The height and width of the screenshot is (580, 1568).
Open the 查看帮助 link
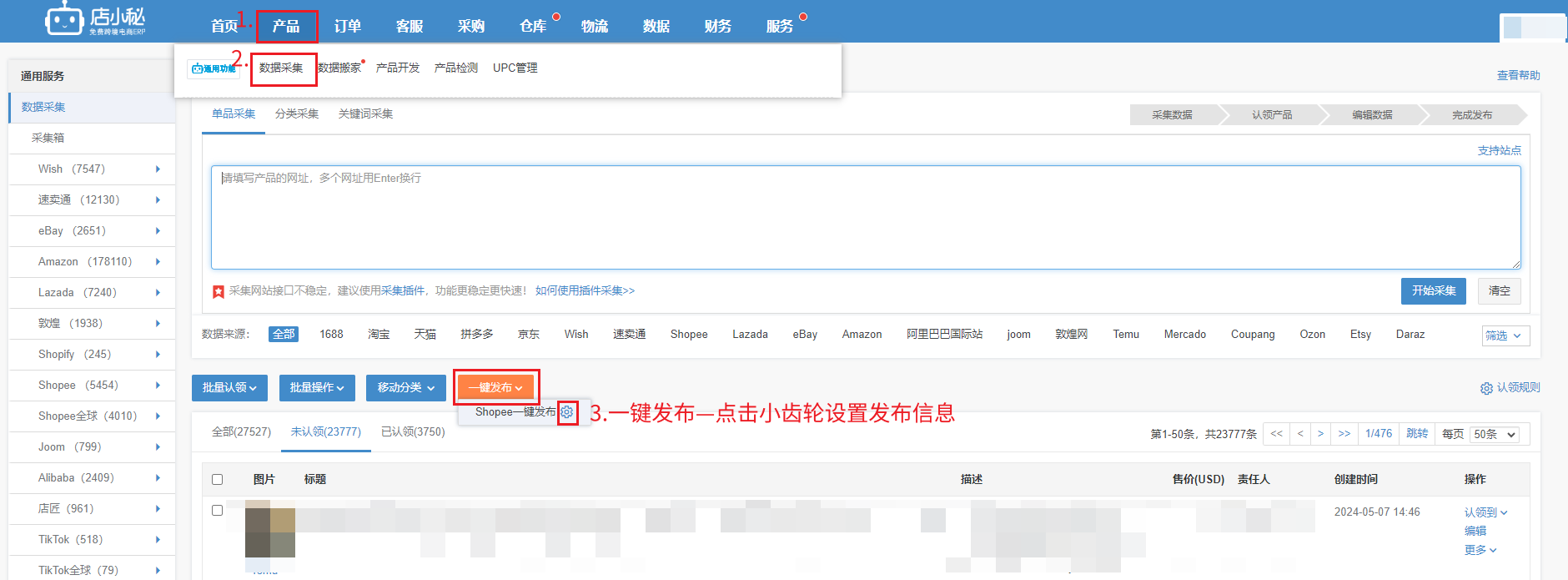click(1519, 76)
